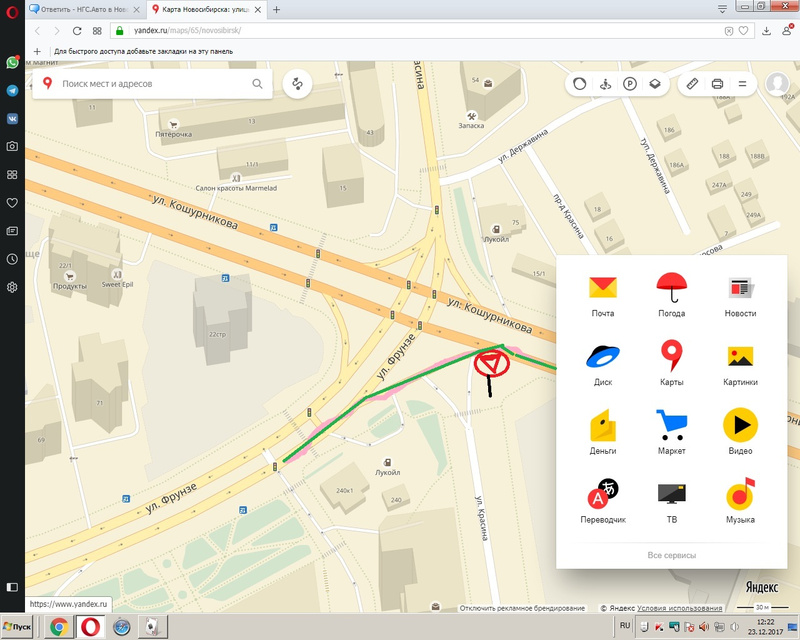Open the Opera main menu
Viewport: 800px width, 640px height.
click(11, 9)
